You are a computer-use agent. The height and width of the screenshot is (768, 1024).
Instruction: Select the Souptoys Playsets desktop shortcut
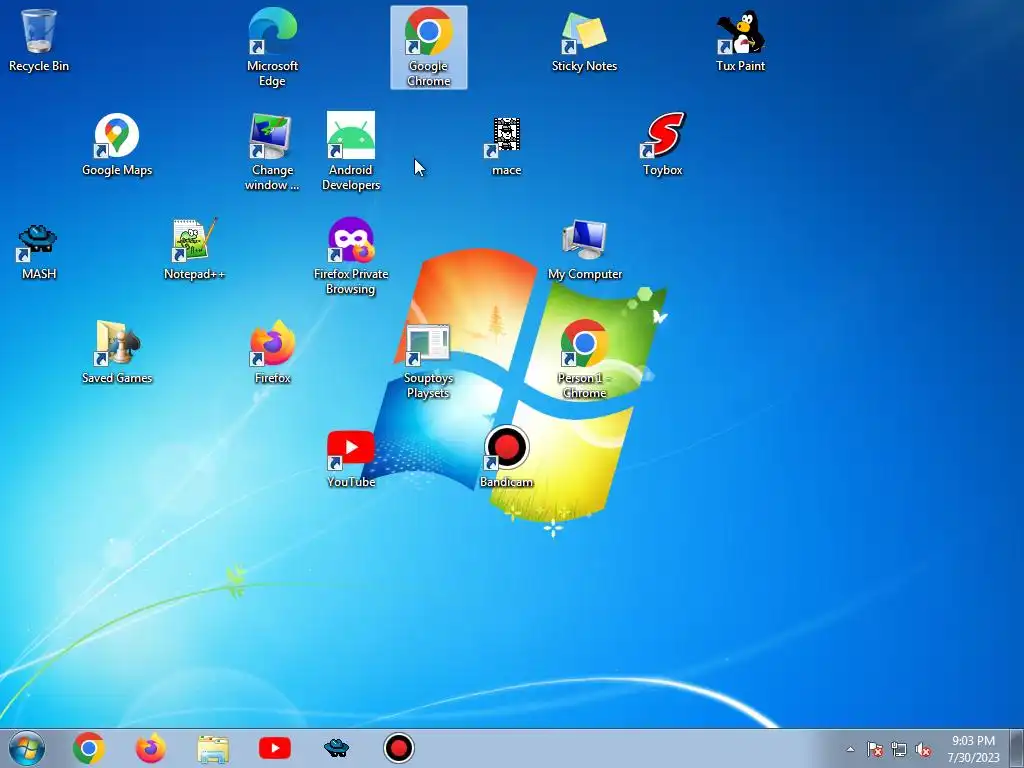pyautogui.click(x=428, y=361)
